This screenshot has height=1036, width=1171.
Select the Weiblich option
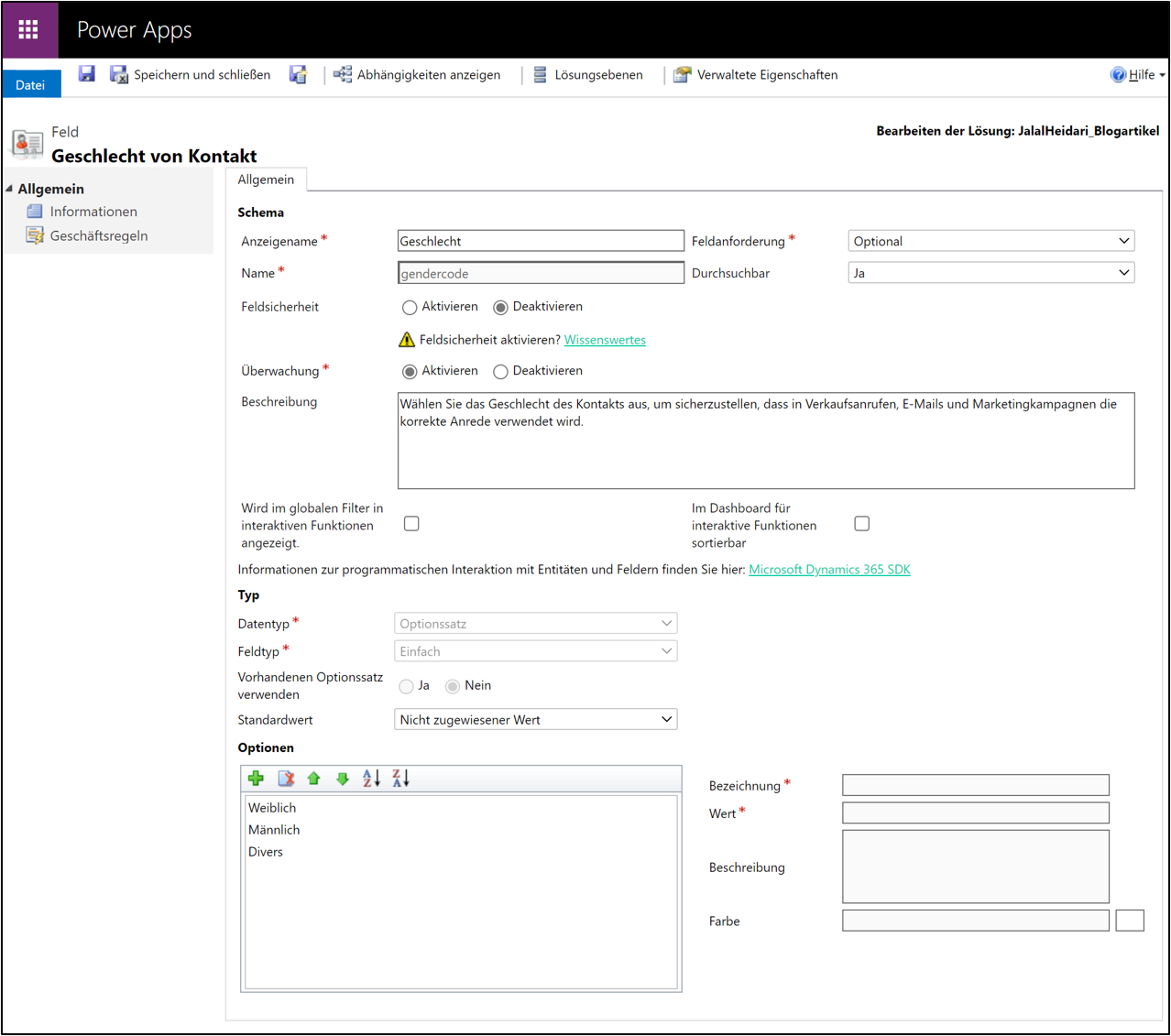point(272,808)
